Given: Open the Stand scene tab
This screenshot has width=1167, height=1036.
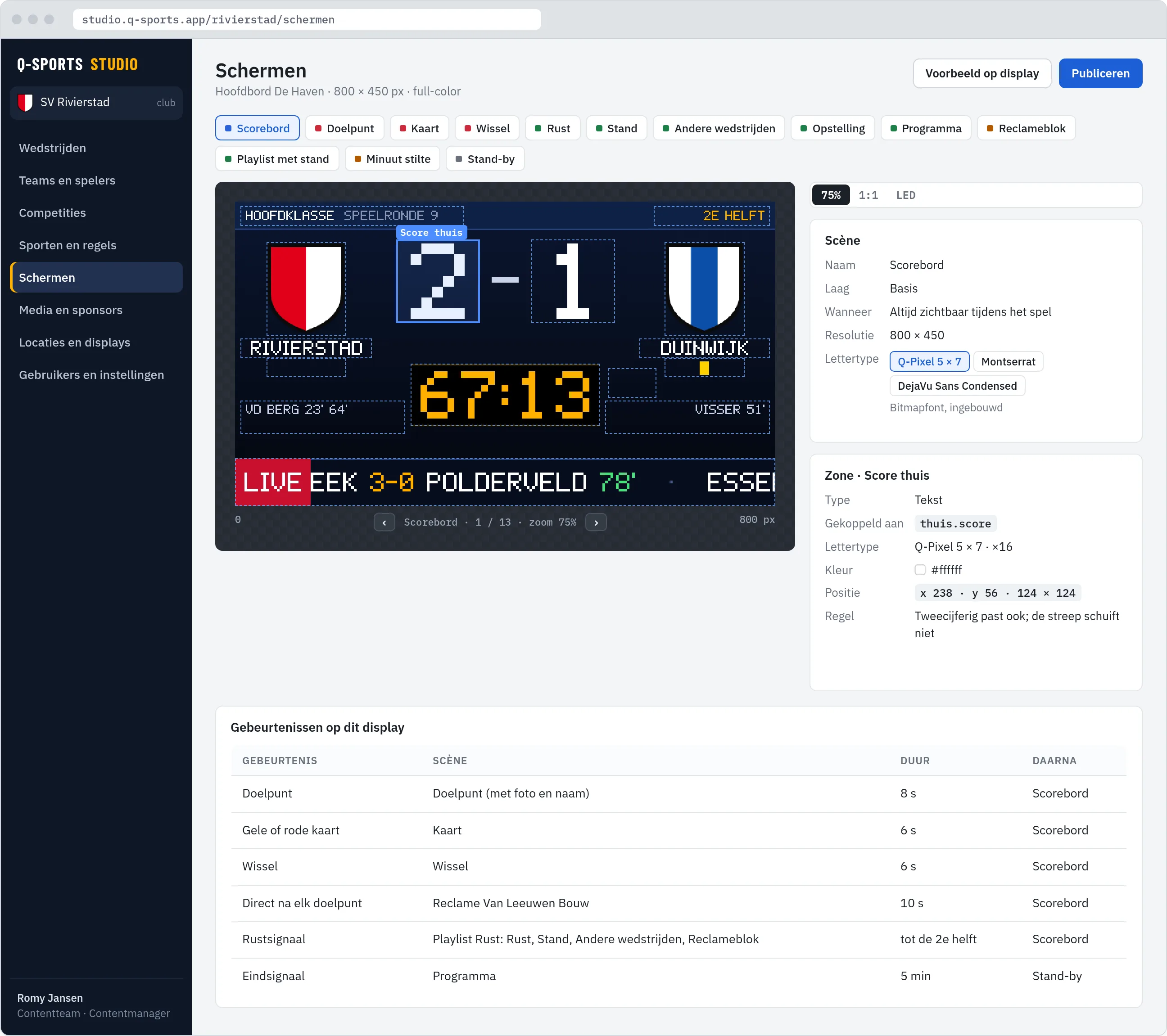Looking at the screenshot, I should (617, 128).
